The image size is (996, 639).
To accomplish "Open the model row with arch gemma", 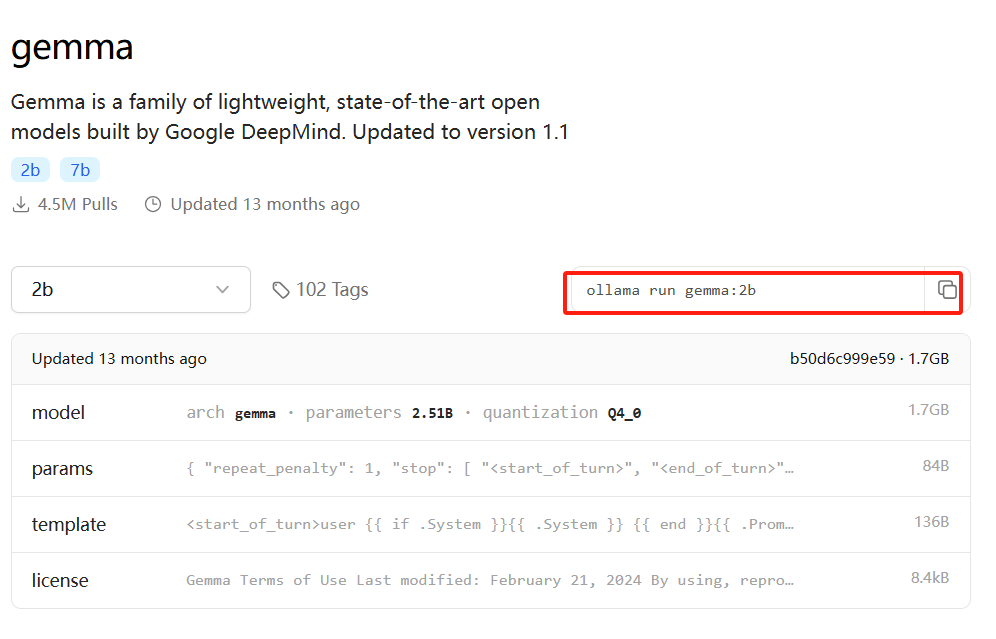I will click(490, 412).
